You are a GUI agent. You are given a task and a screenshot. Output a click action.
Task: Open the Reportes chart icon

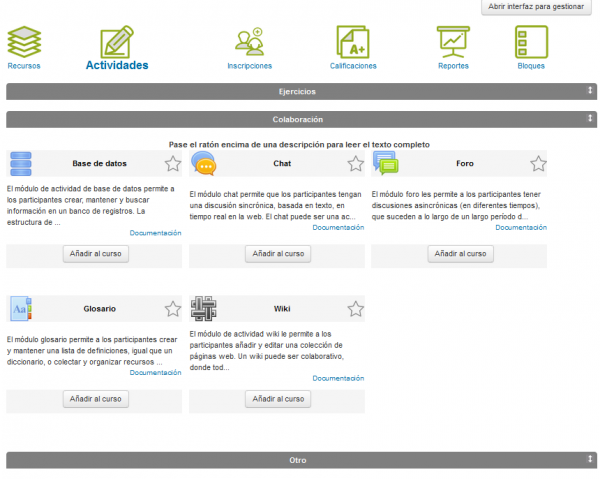453,41
